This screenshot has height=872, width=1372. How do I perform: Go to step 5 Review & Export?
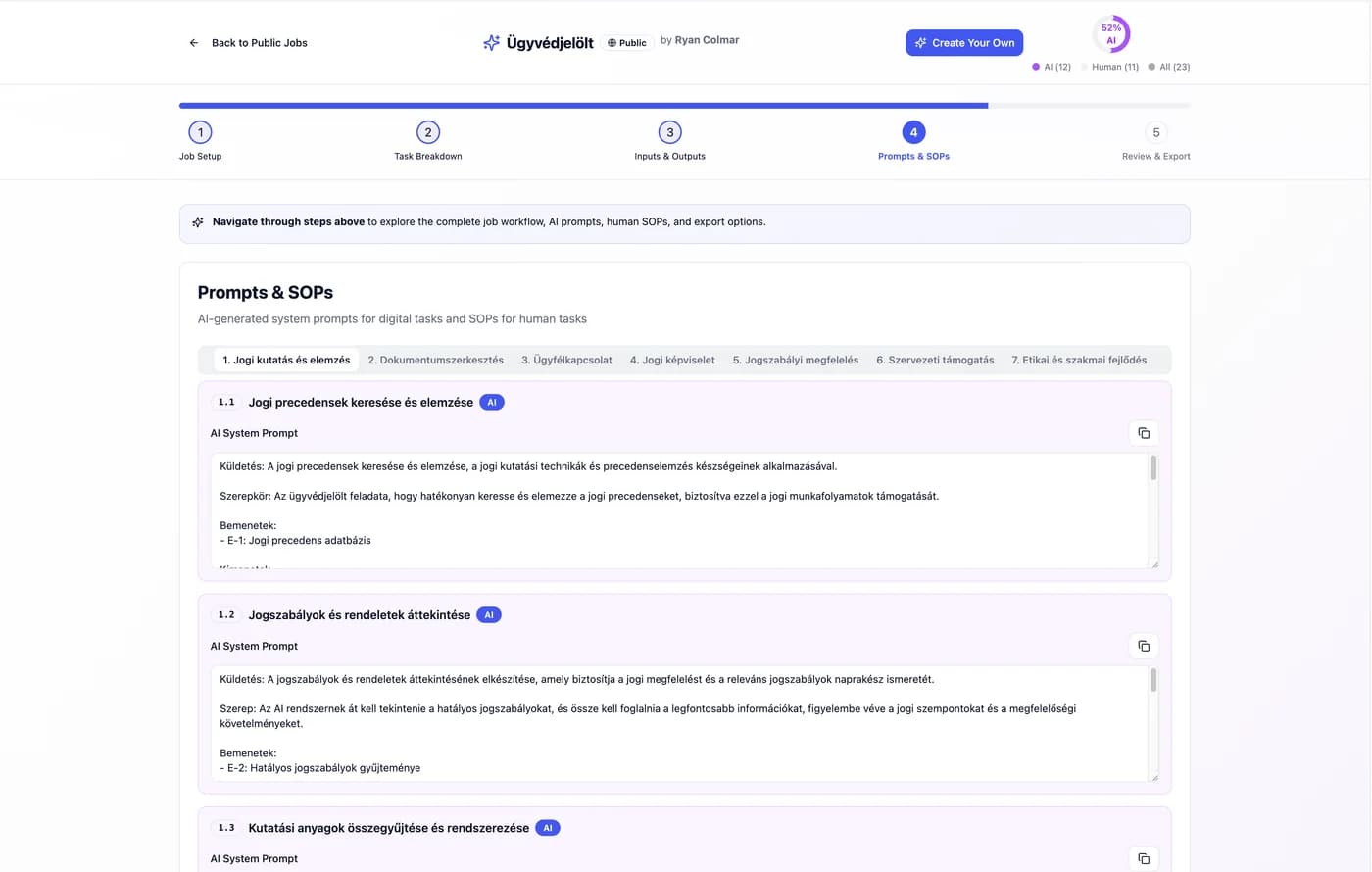pos(1156,141)
